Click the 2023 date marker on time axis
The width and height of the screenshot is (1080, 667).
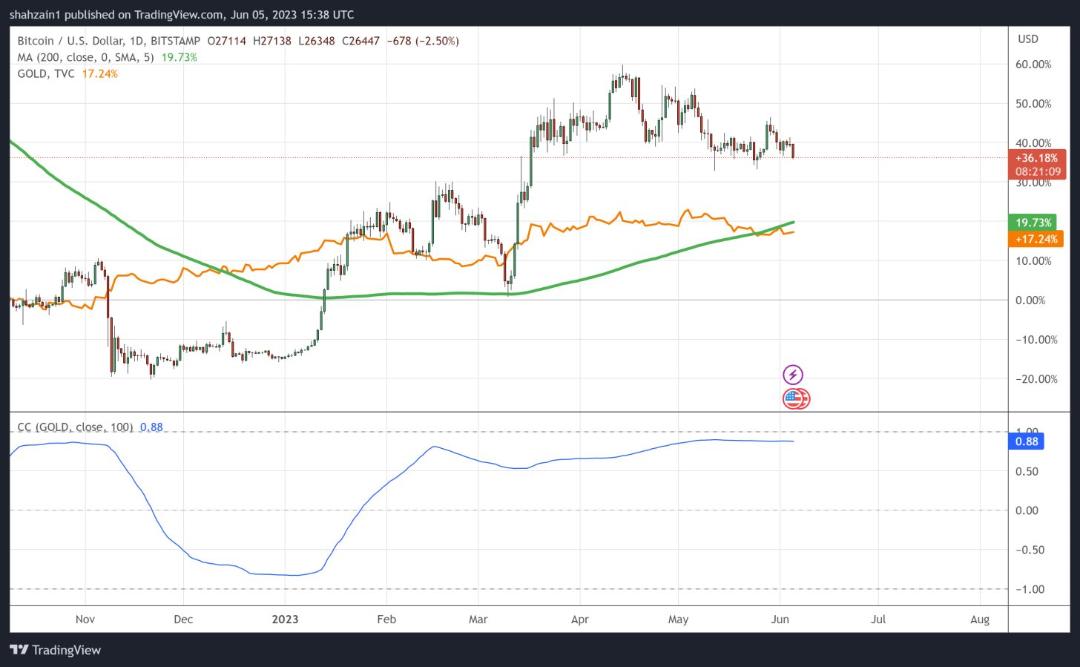coord(285,619)
